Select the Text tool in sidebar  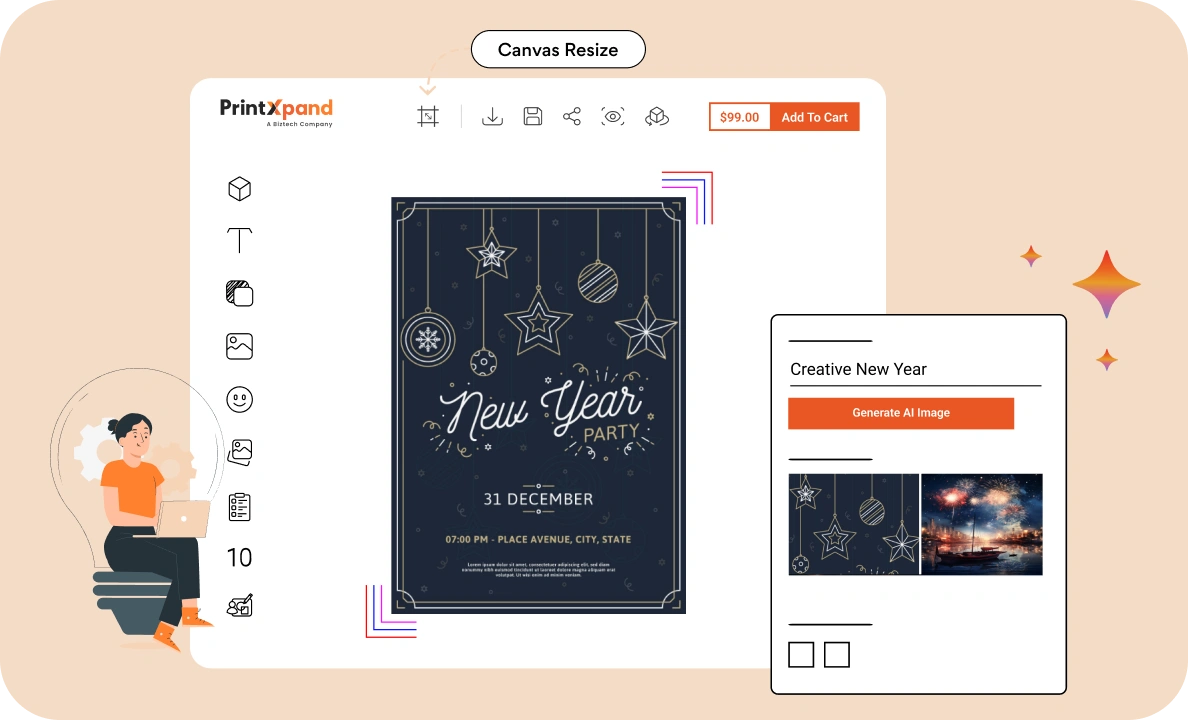[239, 240]
